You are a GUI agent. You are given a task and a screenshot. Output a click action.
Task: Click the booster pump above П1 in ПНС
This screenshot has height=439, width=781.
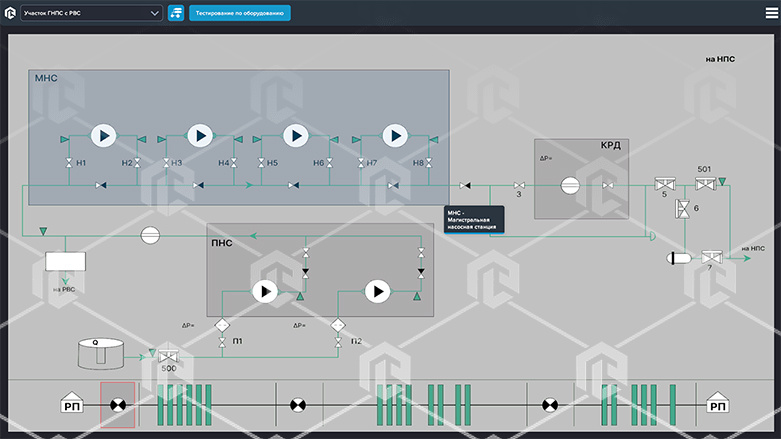tap(264, 291)
